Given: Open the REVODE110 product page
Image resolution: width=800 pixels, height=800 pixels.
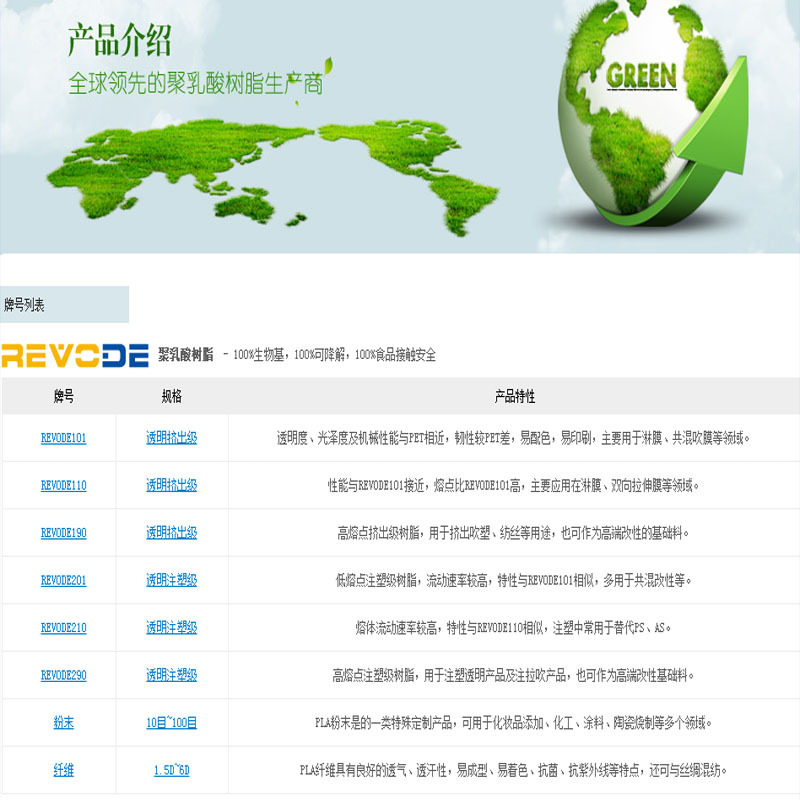Looking at the screenshot, I should click(62, 485).
